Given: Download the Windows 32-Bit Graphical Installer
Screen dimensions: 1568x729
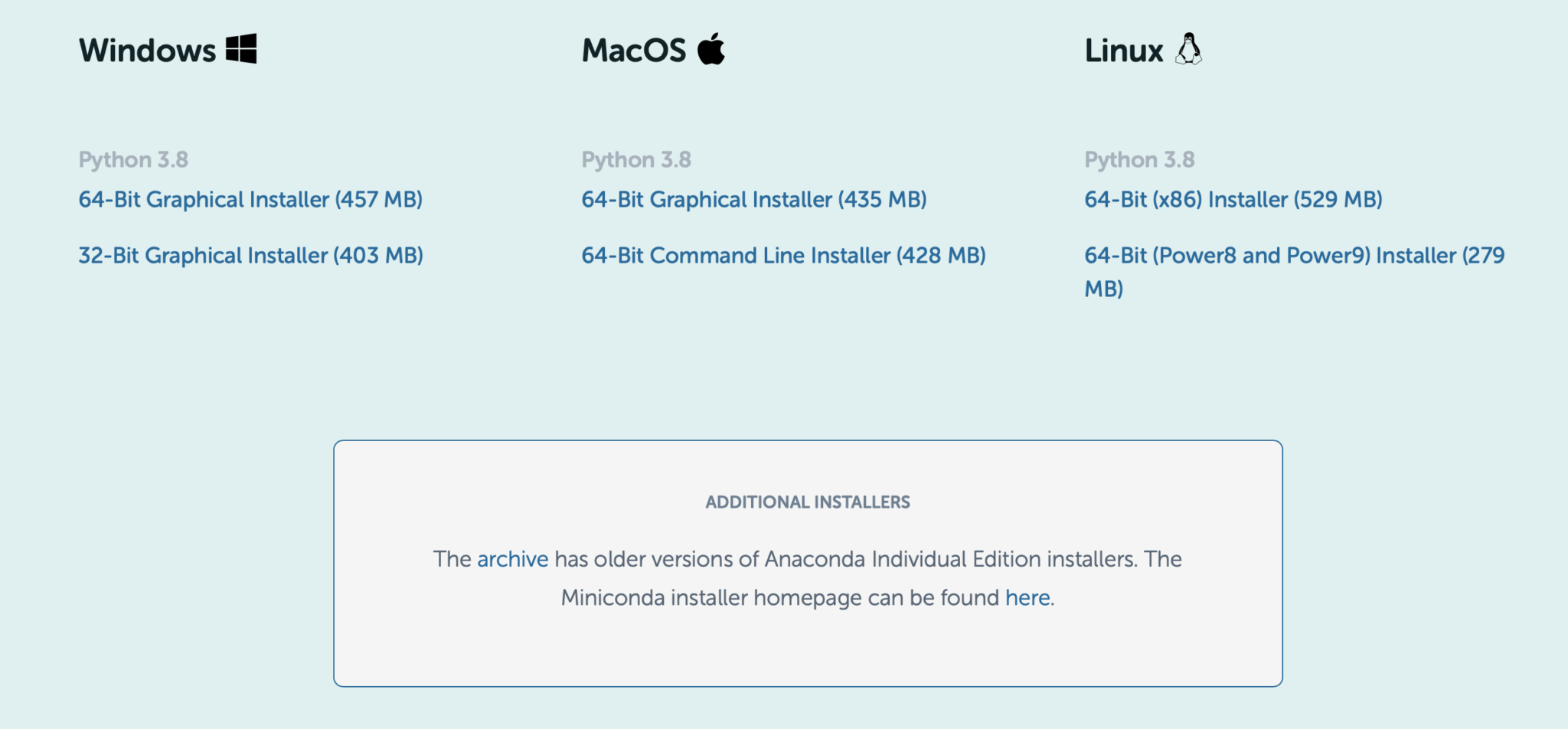Looking at the screenshot, I should pyautogui.click(x=250, y=256).
